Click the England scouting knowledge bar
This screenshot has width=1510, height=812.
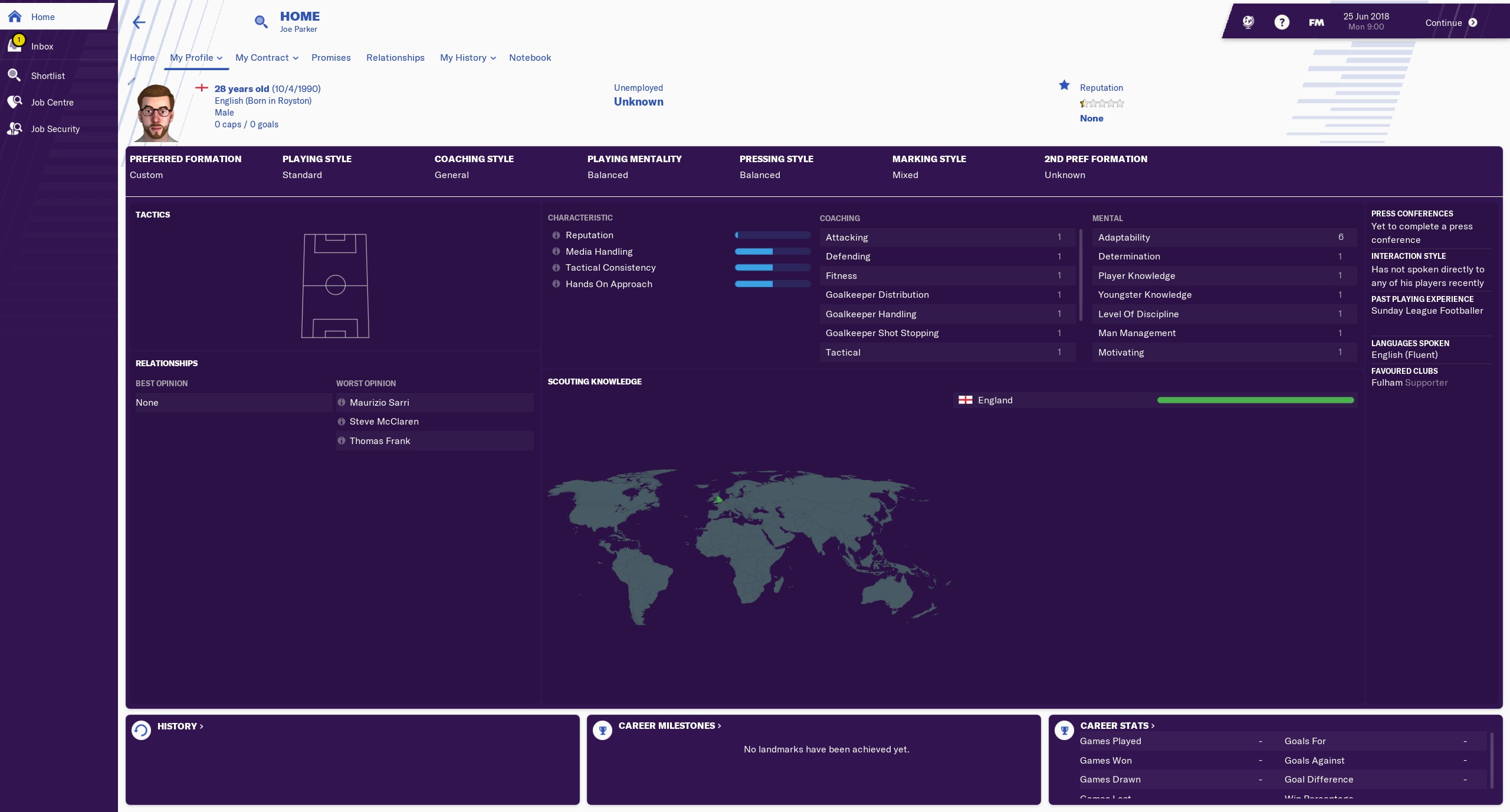[1255, 400]
